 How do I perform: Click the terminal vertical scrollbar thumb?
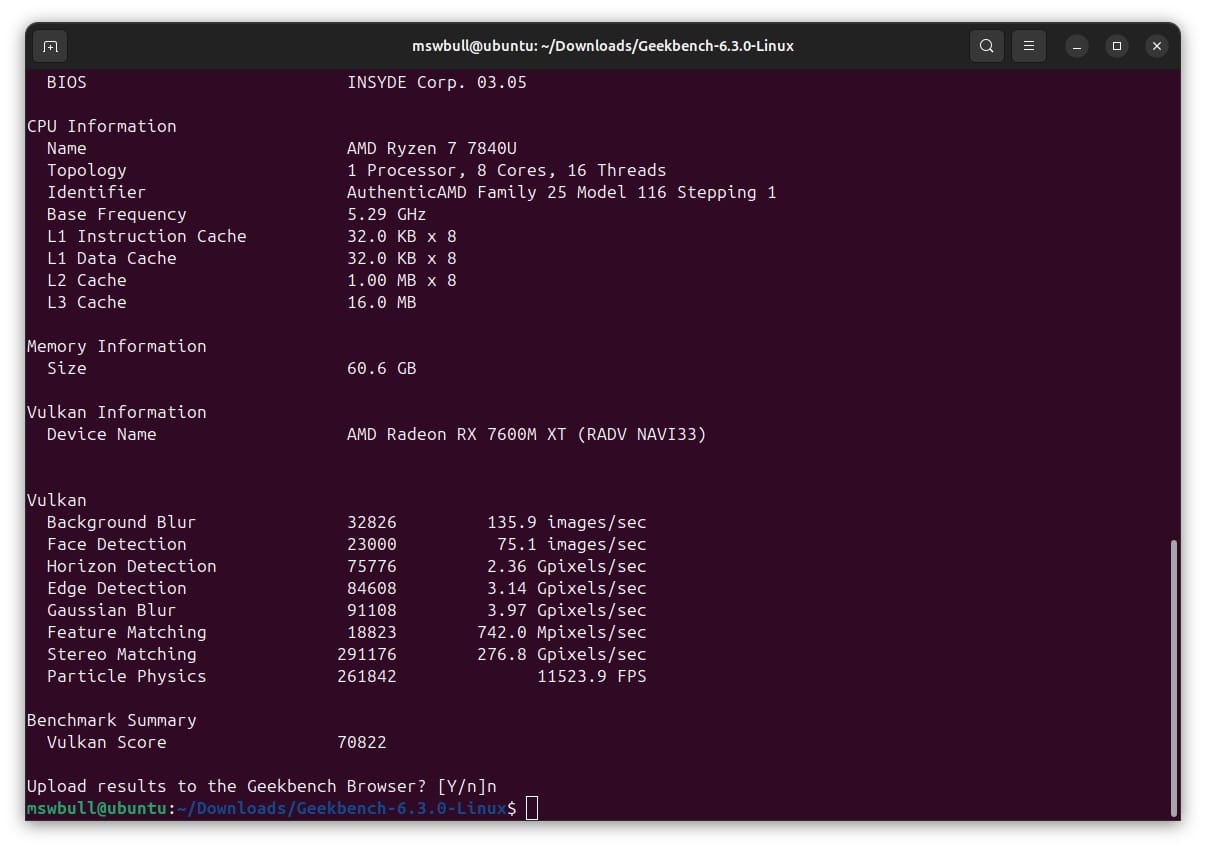click(x=1174, y=676)
